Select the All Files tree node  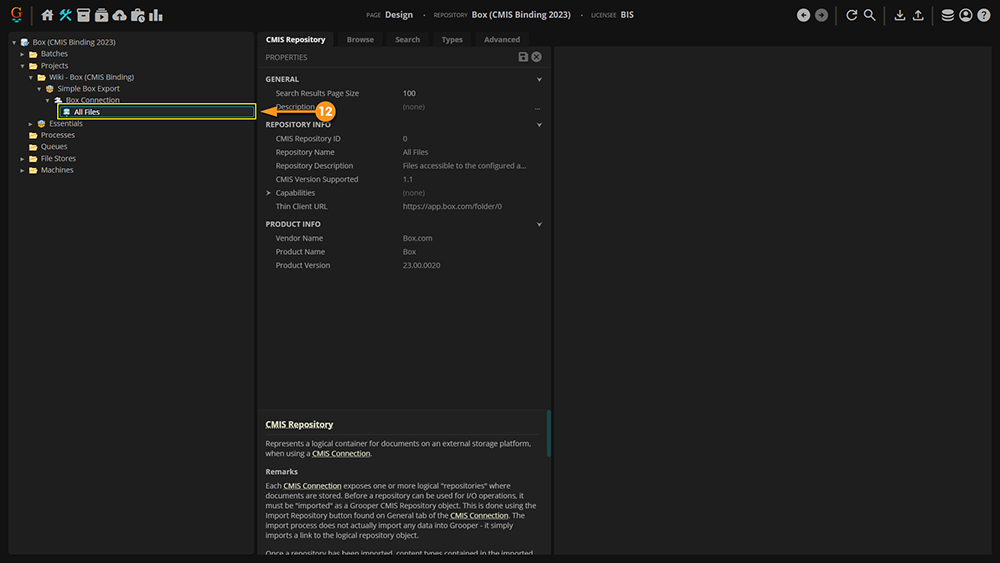point(87,112)
